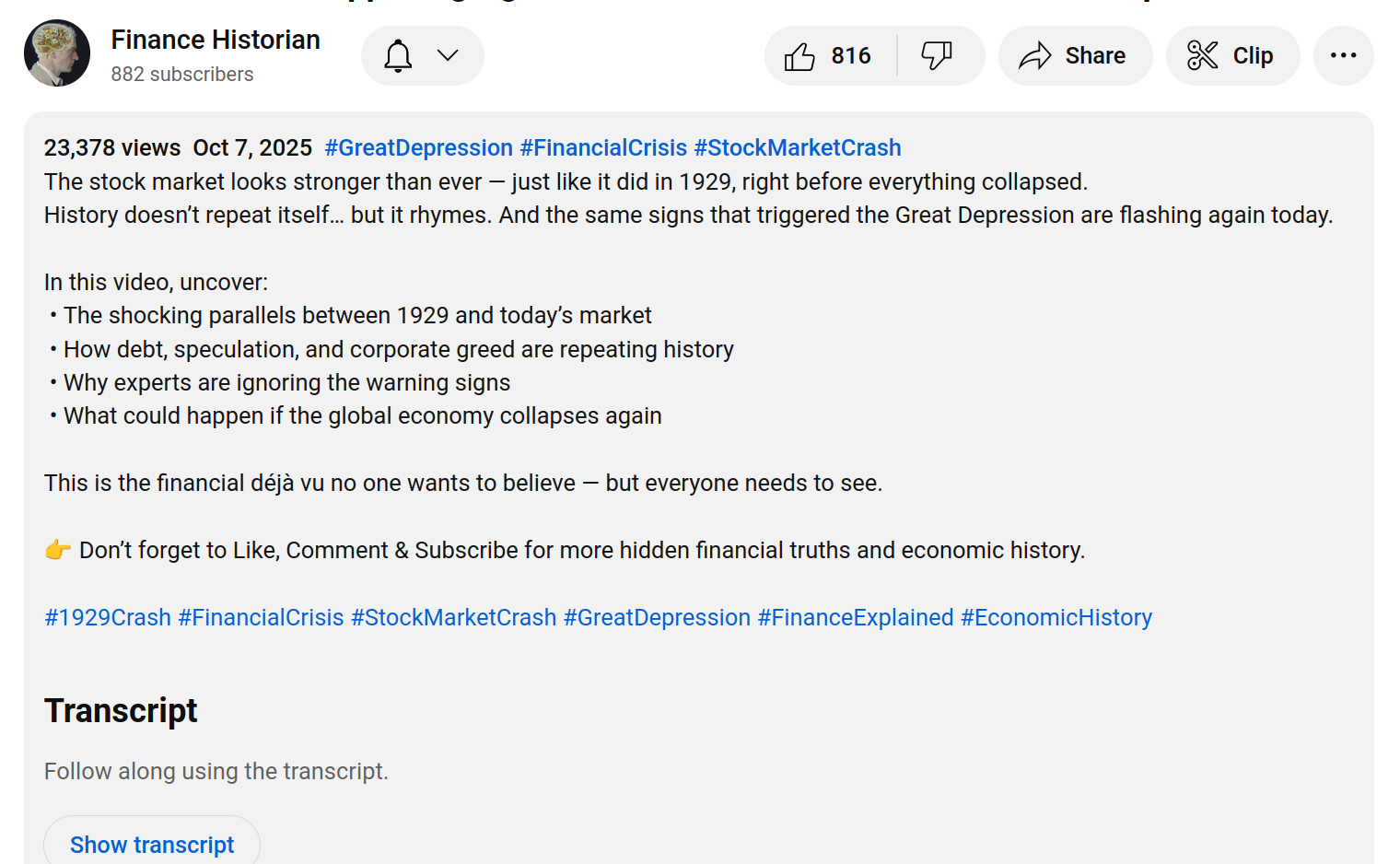Expand the notification preferences chevron

click(x=448, y=56)
